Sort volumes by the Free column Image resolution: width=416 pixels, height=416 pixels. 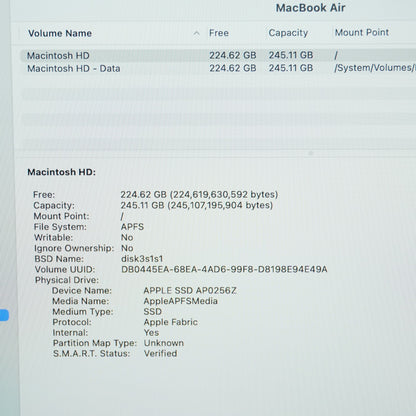(x=219, y=33)
